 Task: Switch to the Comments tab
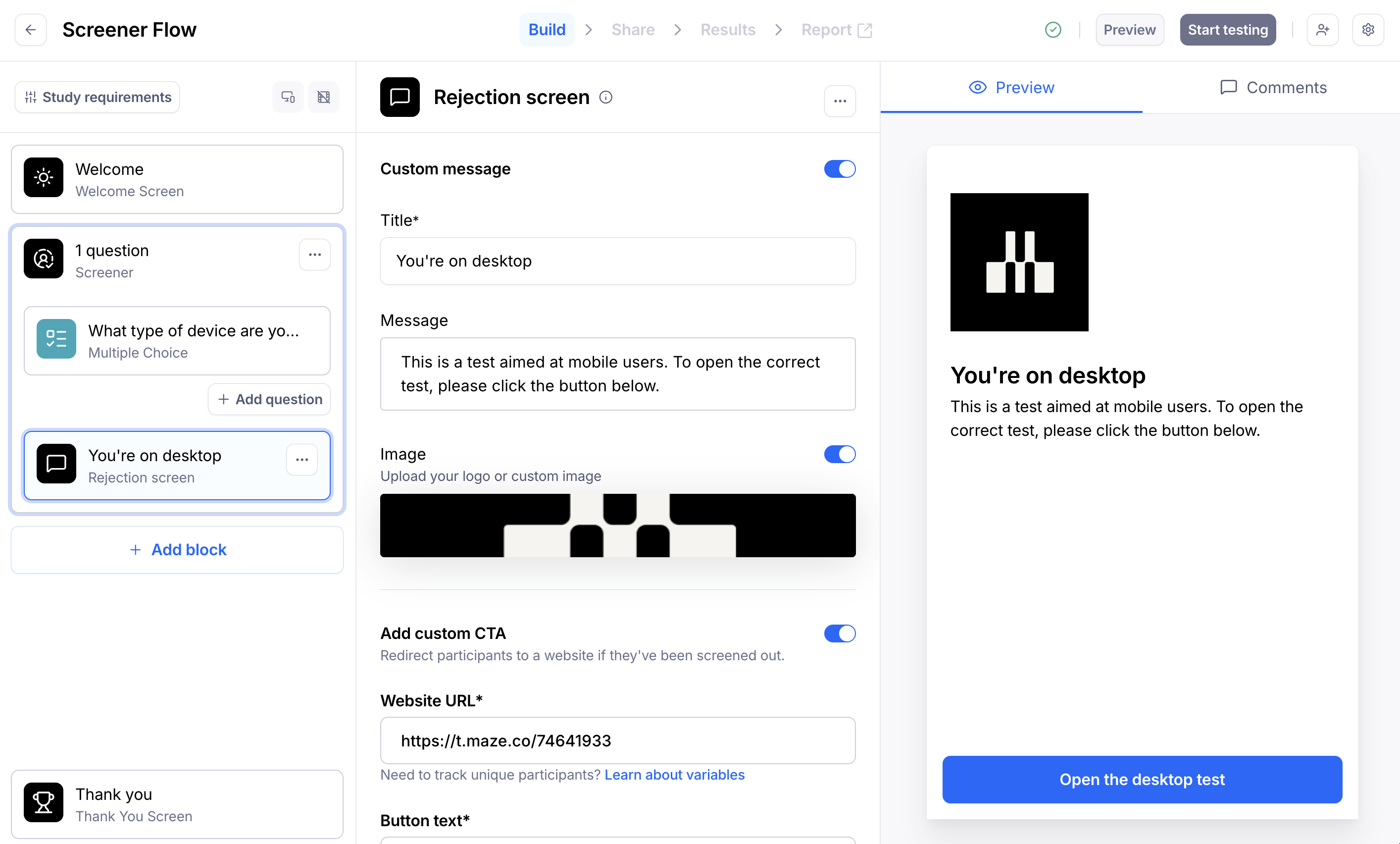[1273, 88]
